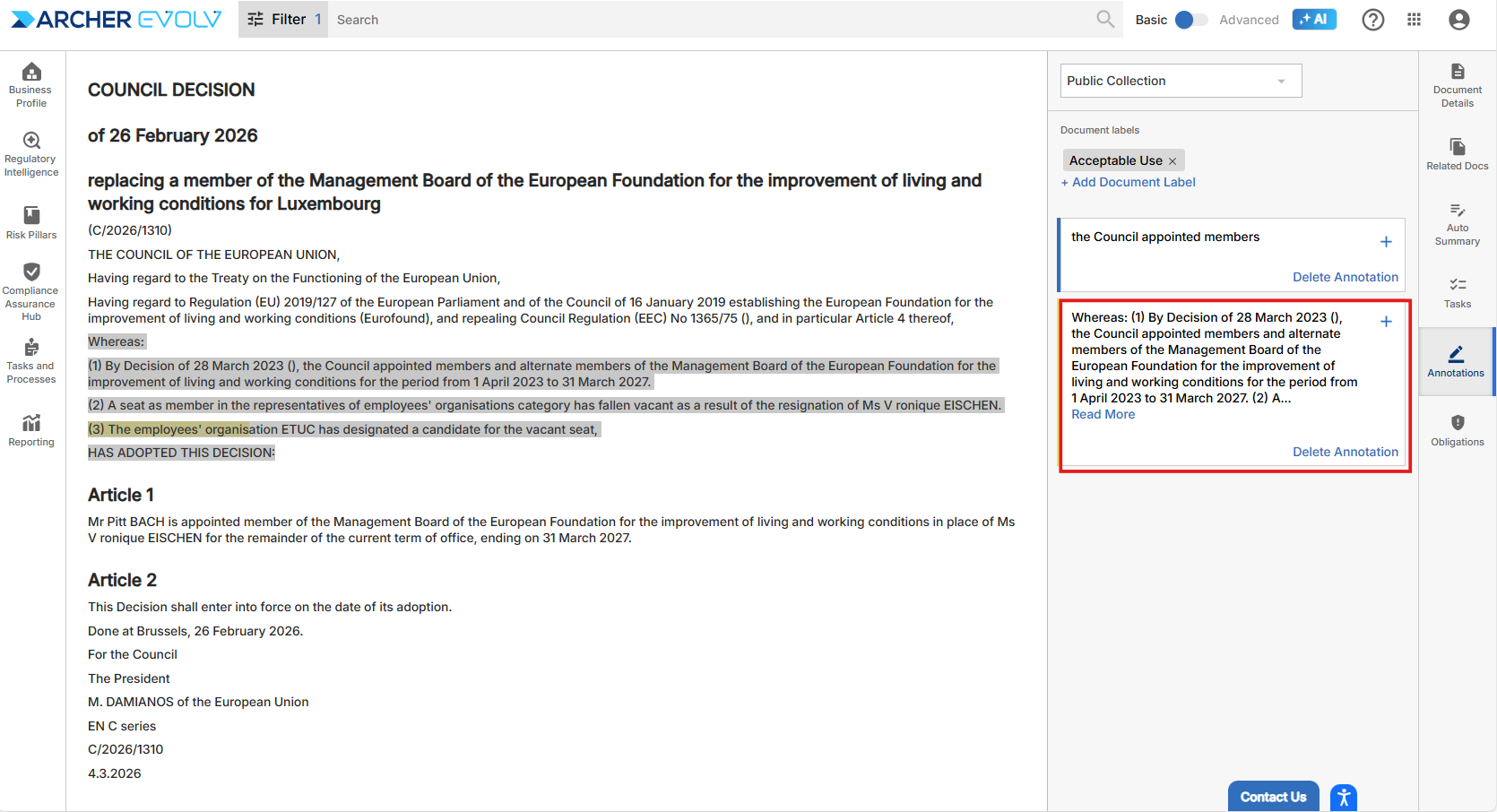Switch to the Tasks panel tab
Screen dimensions: 1497x812
tap(1457, 292)
